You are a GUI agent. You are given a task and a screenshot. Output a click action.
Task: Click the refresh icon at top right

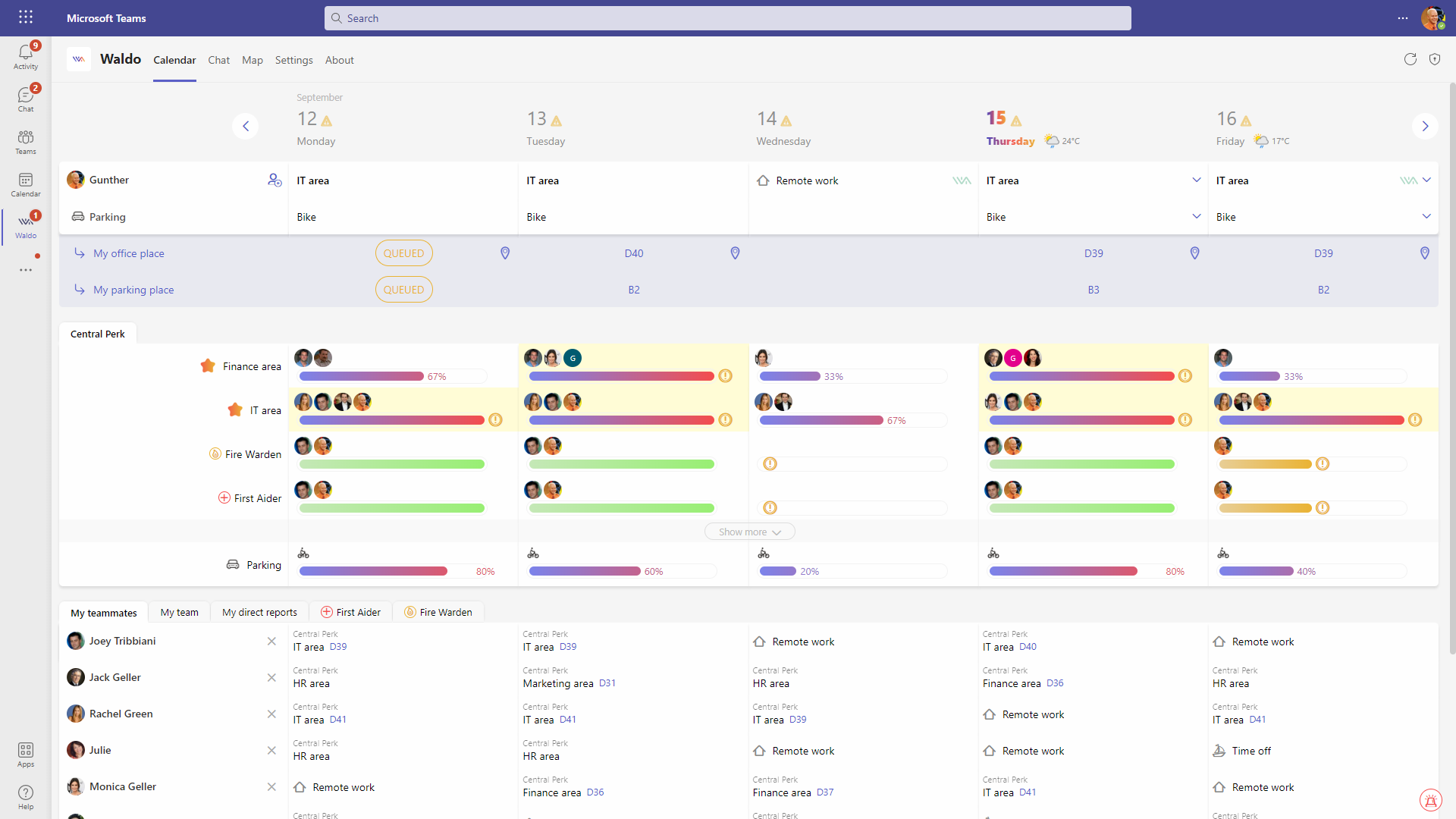[1410, 59]
